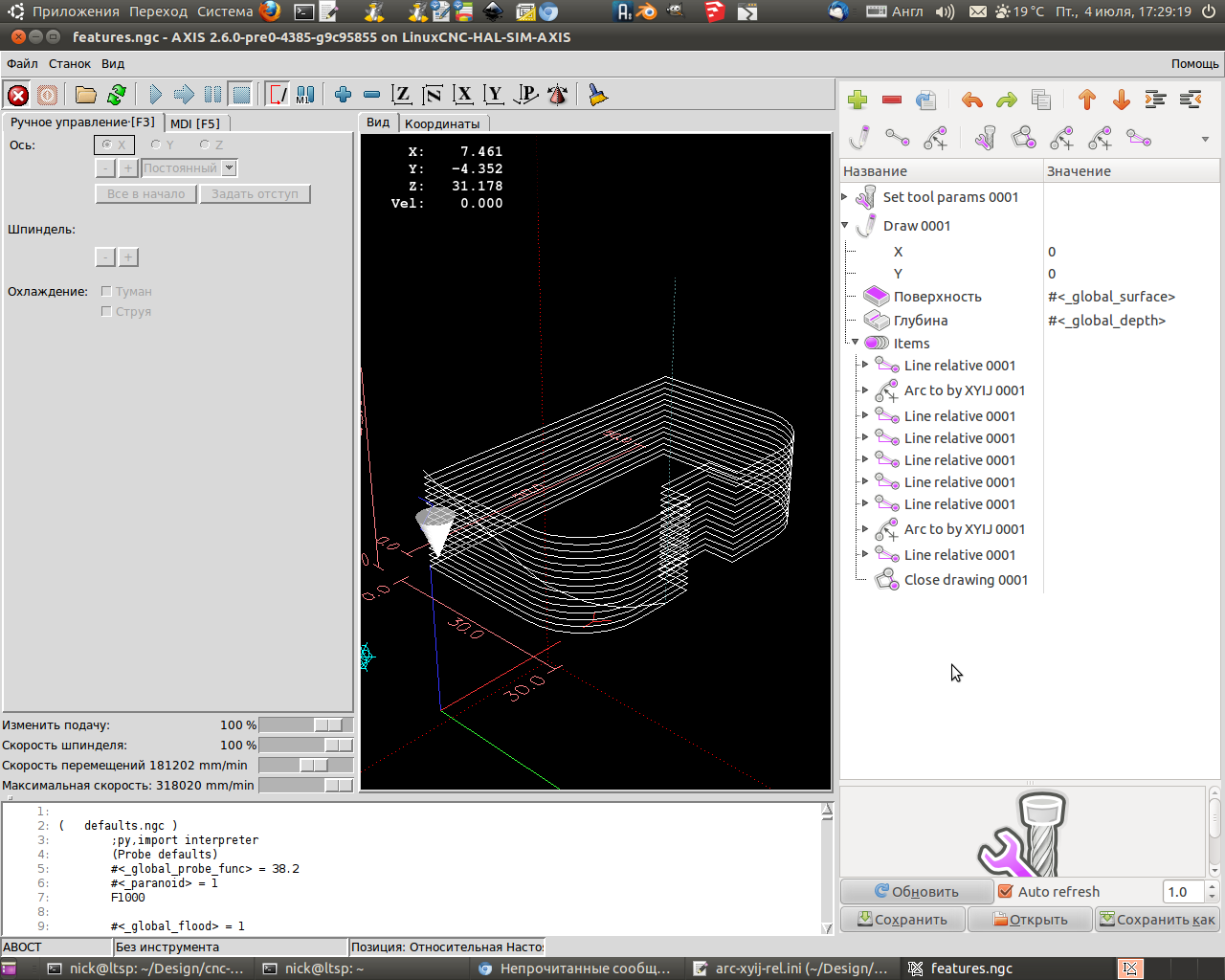Disable the Auto refresh checkbox
Image resolution: width=1225 pixels, height=980 pixels.
tap(1006, 892)
